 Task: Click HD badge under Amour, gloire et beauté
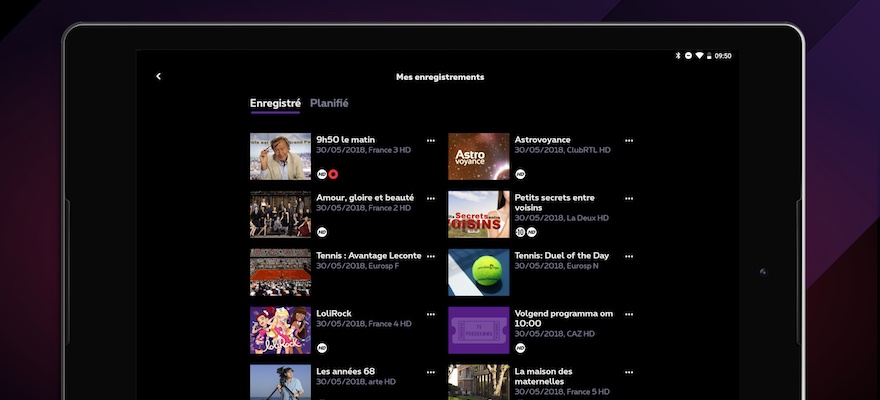coord(322,232)
